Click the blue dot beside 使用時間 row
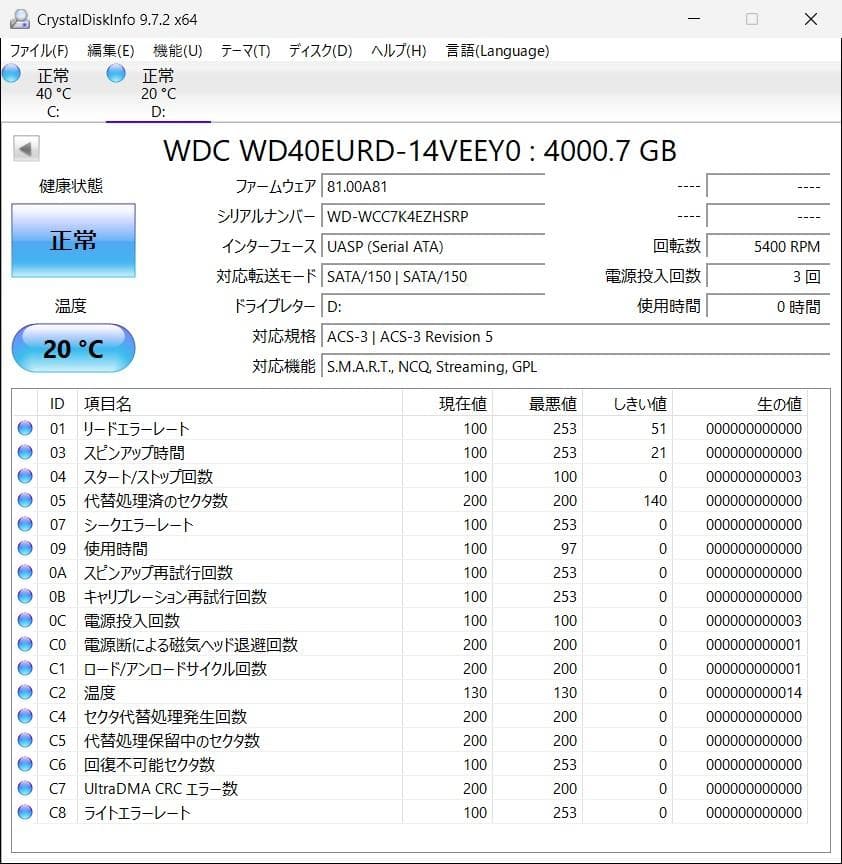The image size is (842, 864). [x=25, y=548]
